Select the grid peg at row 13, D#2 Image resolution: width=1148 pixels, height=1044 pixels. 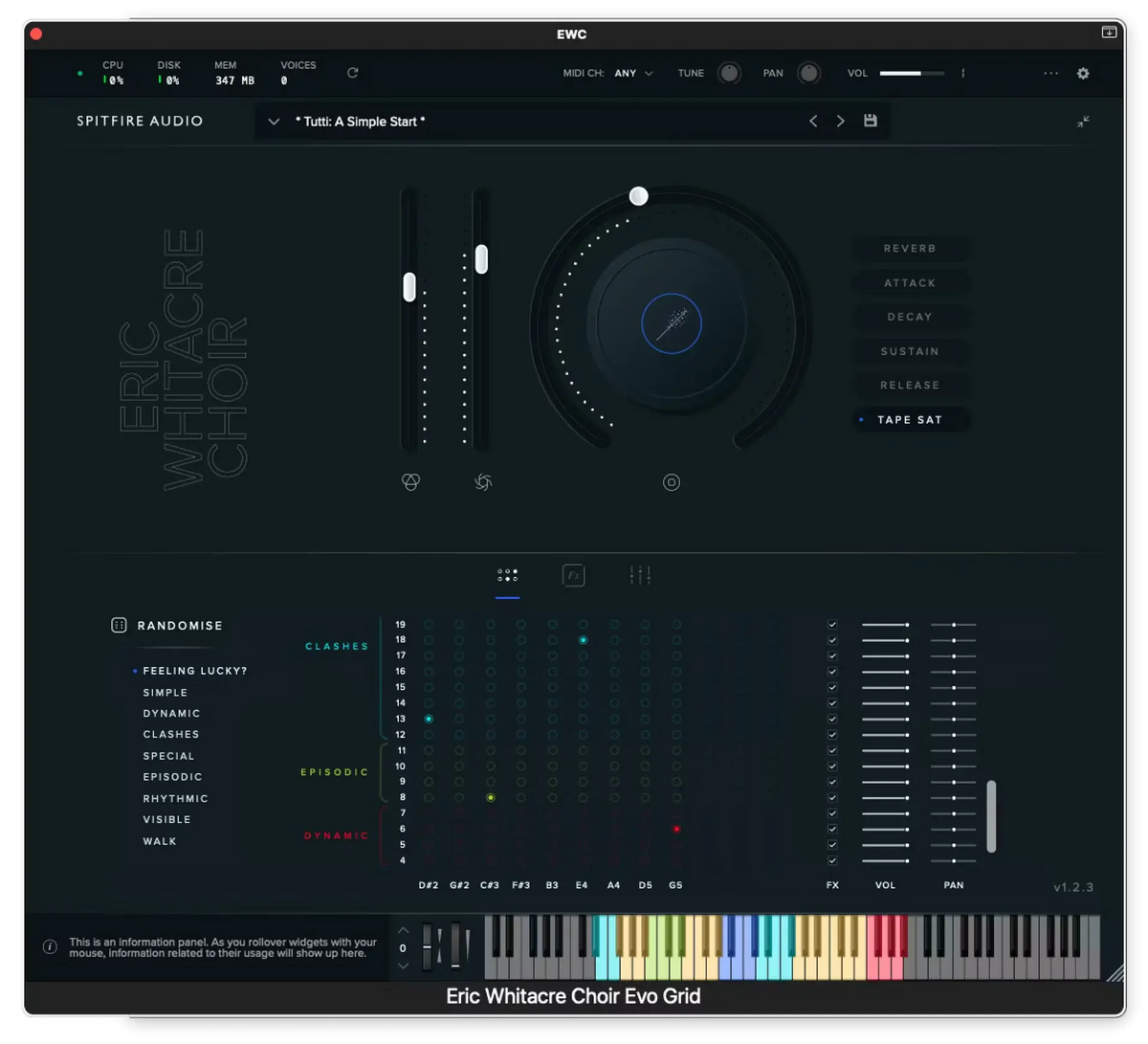429,719
